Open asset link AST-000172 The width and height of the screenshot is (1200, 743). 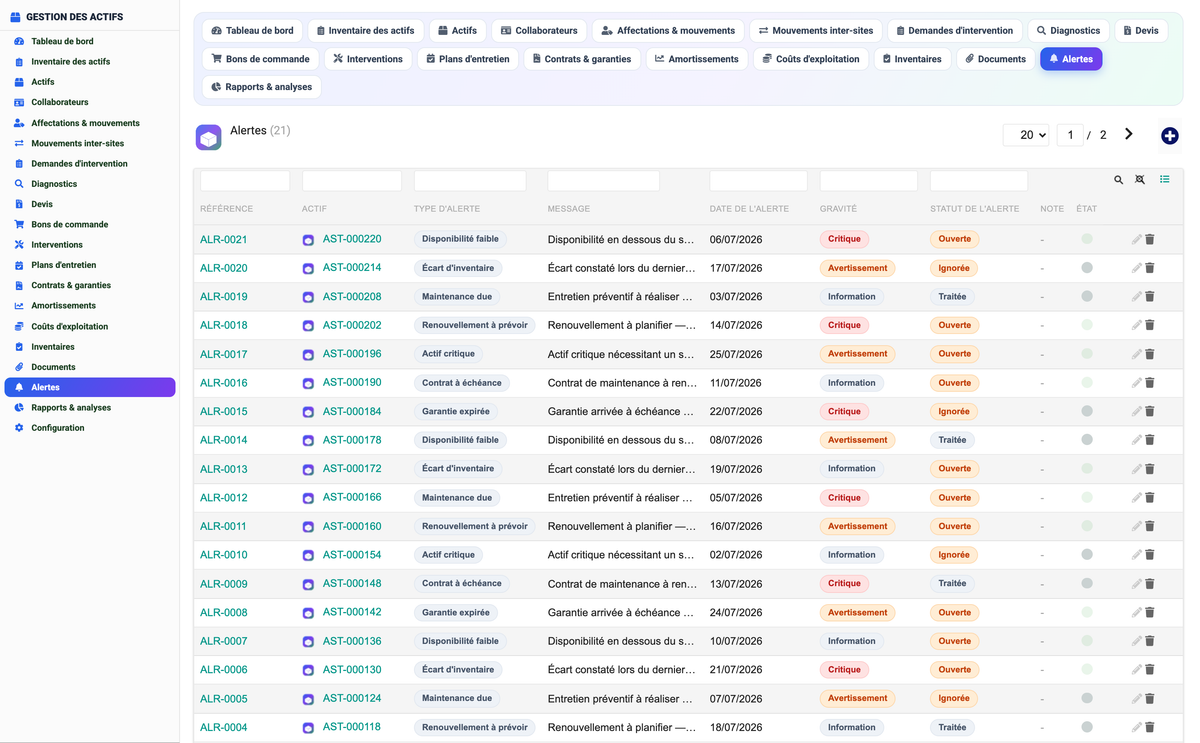tap(352, 469)
